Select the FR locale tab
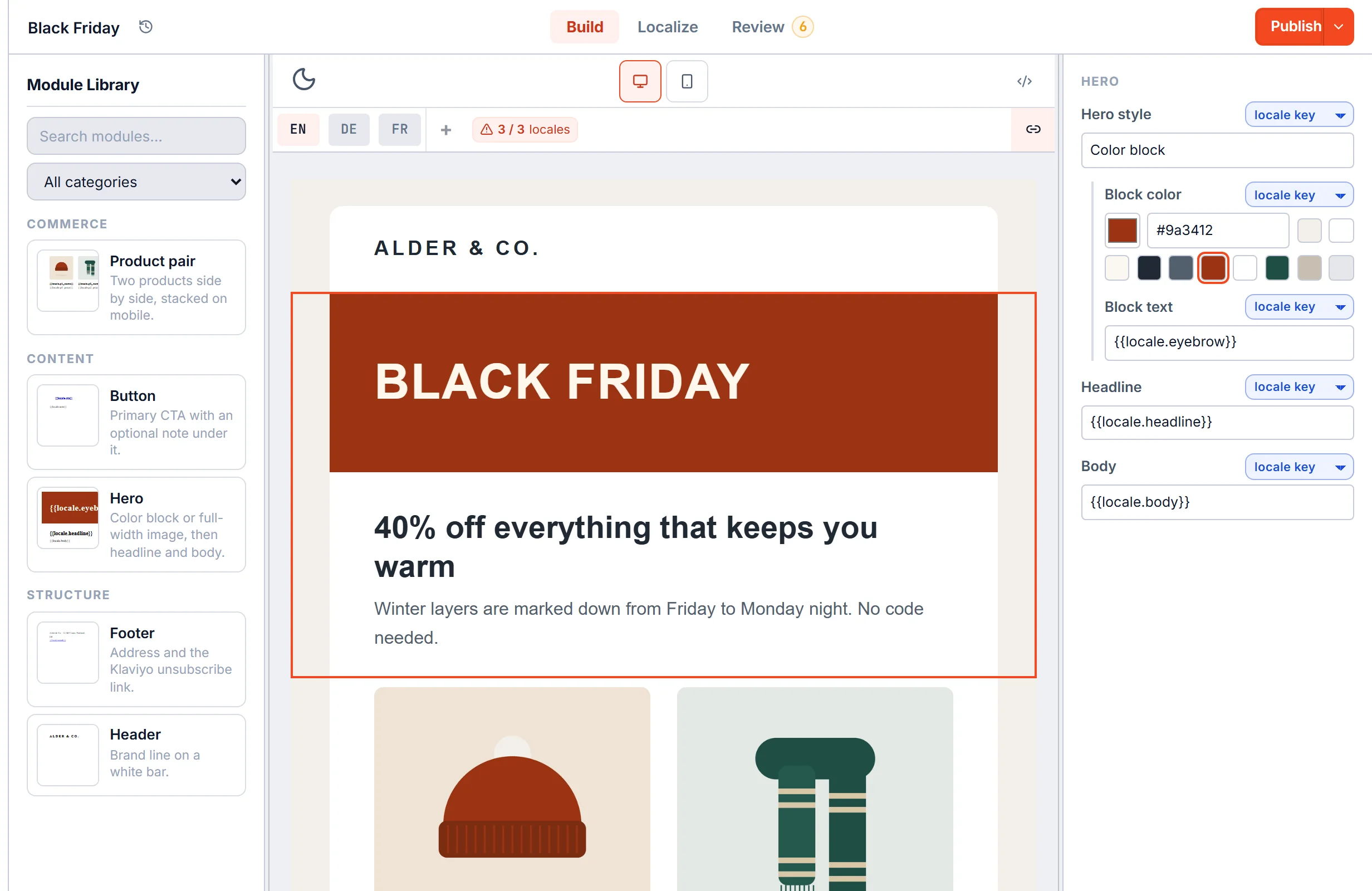The width and height of the screenshot is (1372, 891). [399, 129]
